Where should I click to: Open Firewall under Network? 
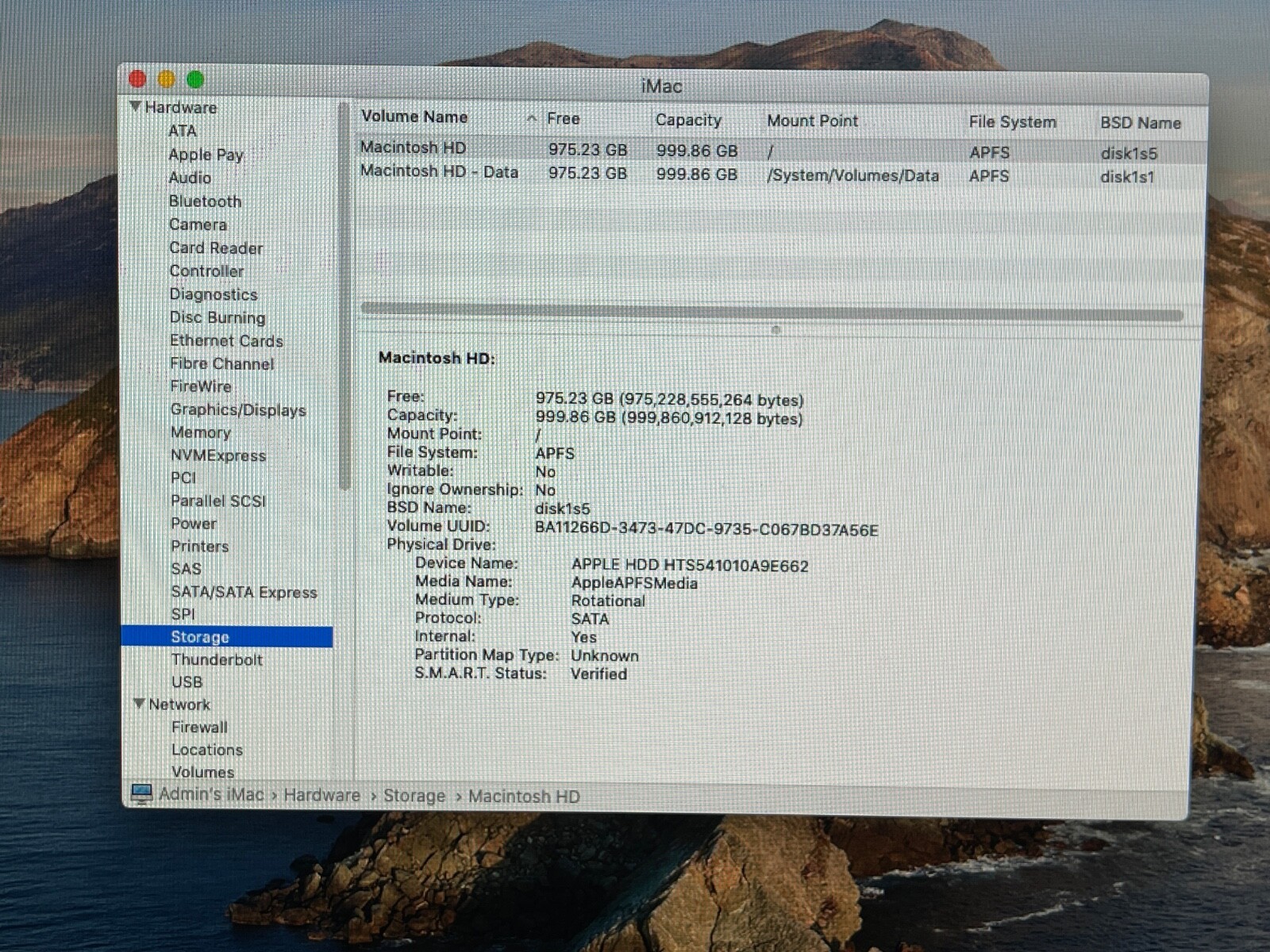point(199,727)
